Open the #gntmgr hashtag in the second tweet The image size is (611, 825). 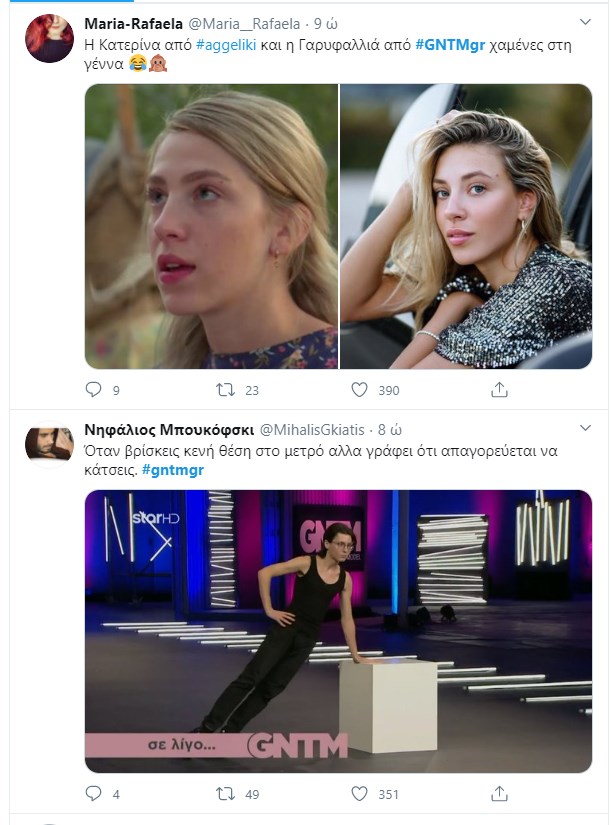pyautogui.click(x=173, y=471)
